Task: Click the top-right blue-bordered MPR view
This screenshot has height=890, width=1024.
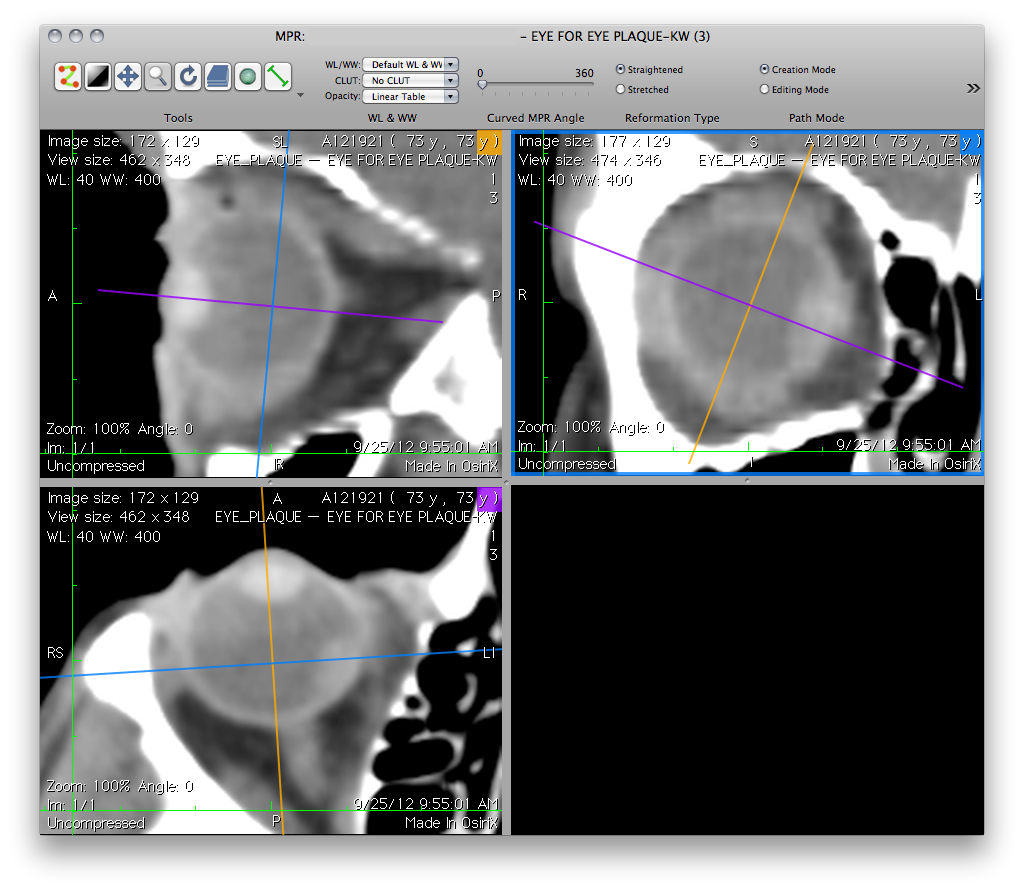Action: click(x=748, y=302)
